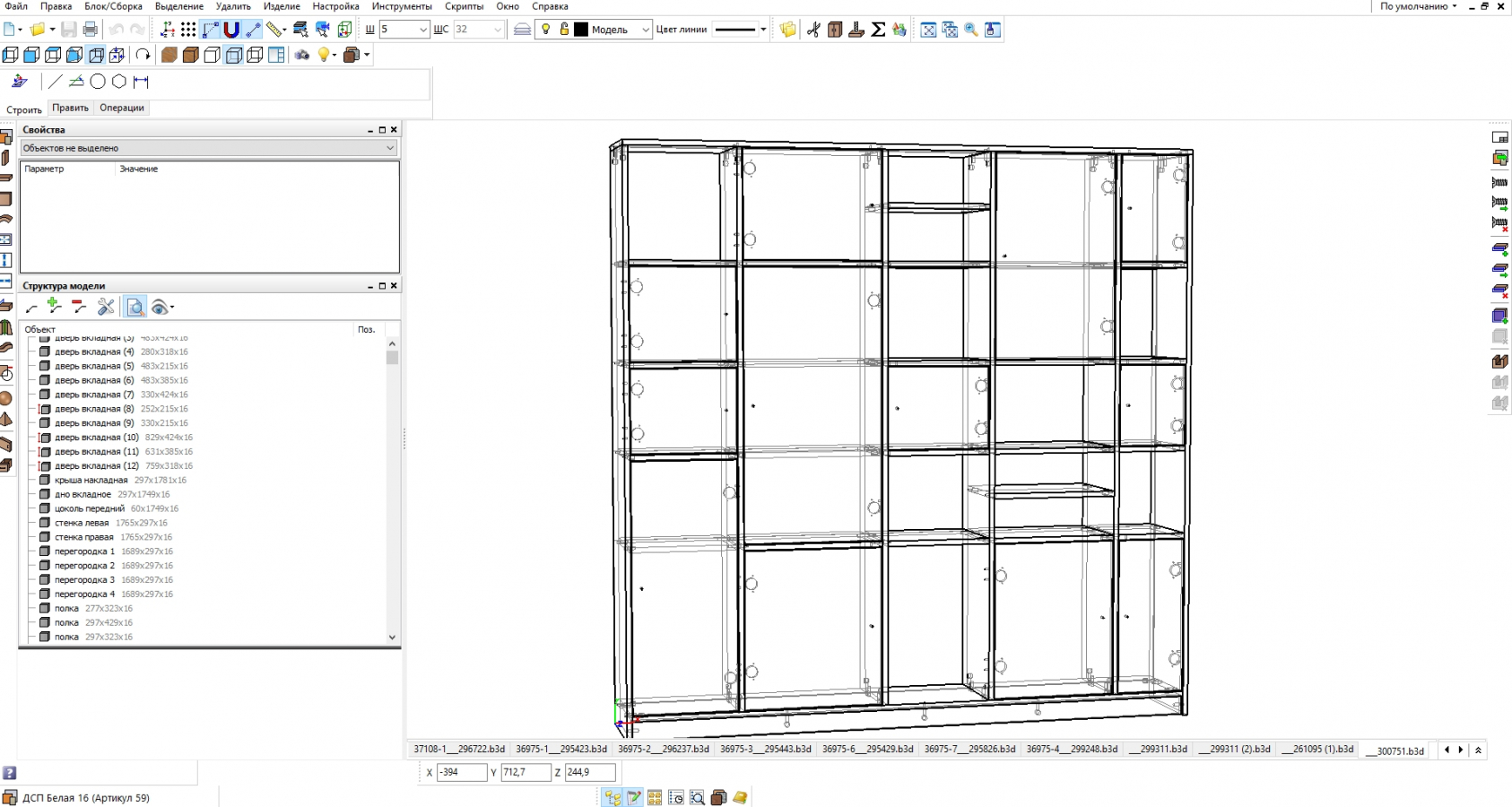
Task: Click the magnet snap icon in toolbar
Action: click(x=231, y=30)
